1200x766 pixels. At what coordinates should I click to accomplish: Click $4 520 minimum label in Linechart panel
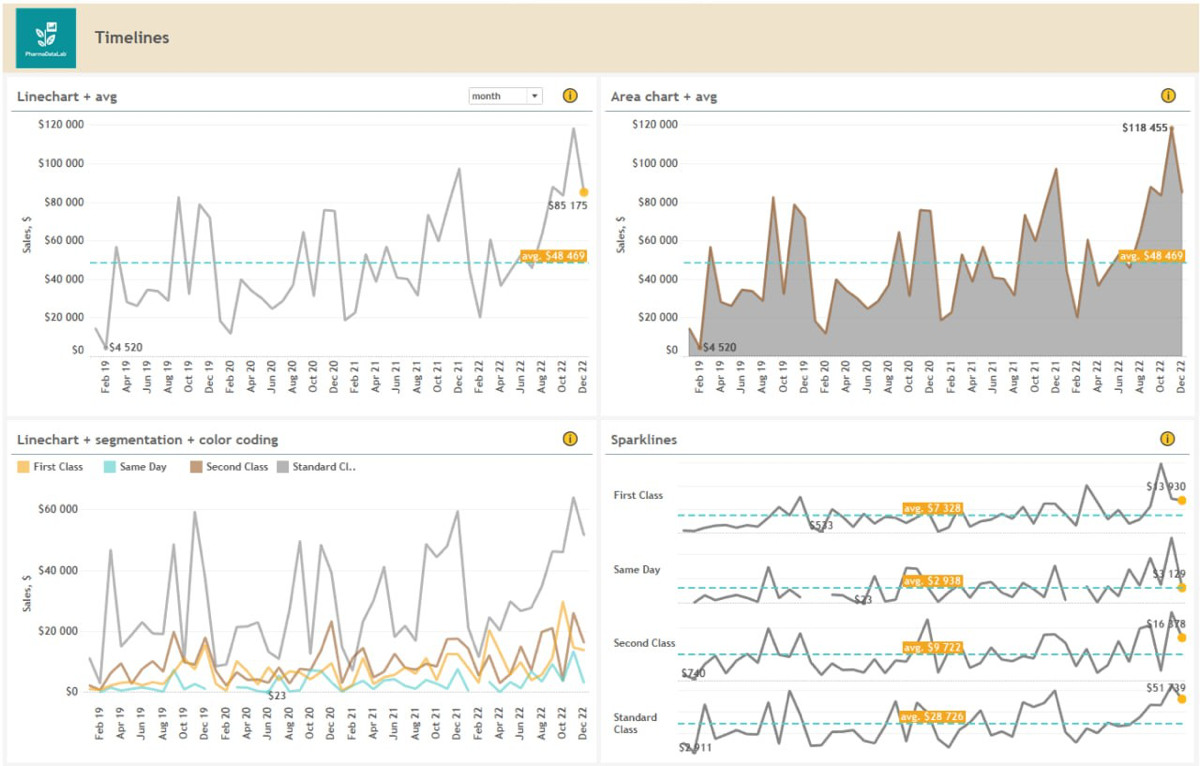[125, 348]
